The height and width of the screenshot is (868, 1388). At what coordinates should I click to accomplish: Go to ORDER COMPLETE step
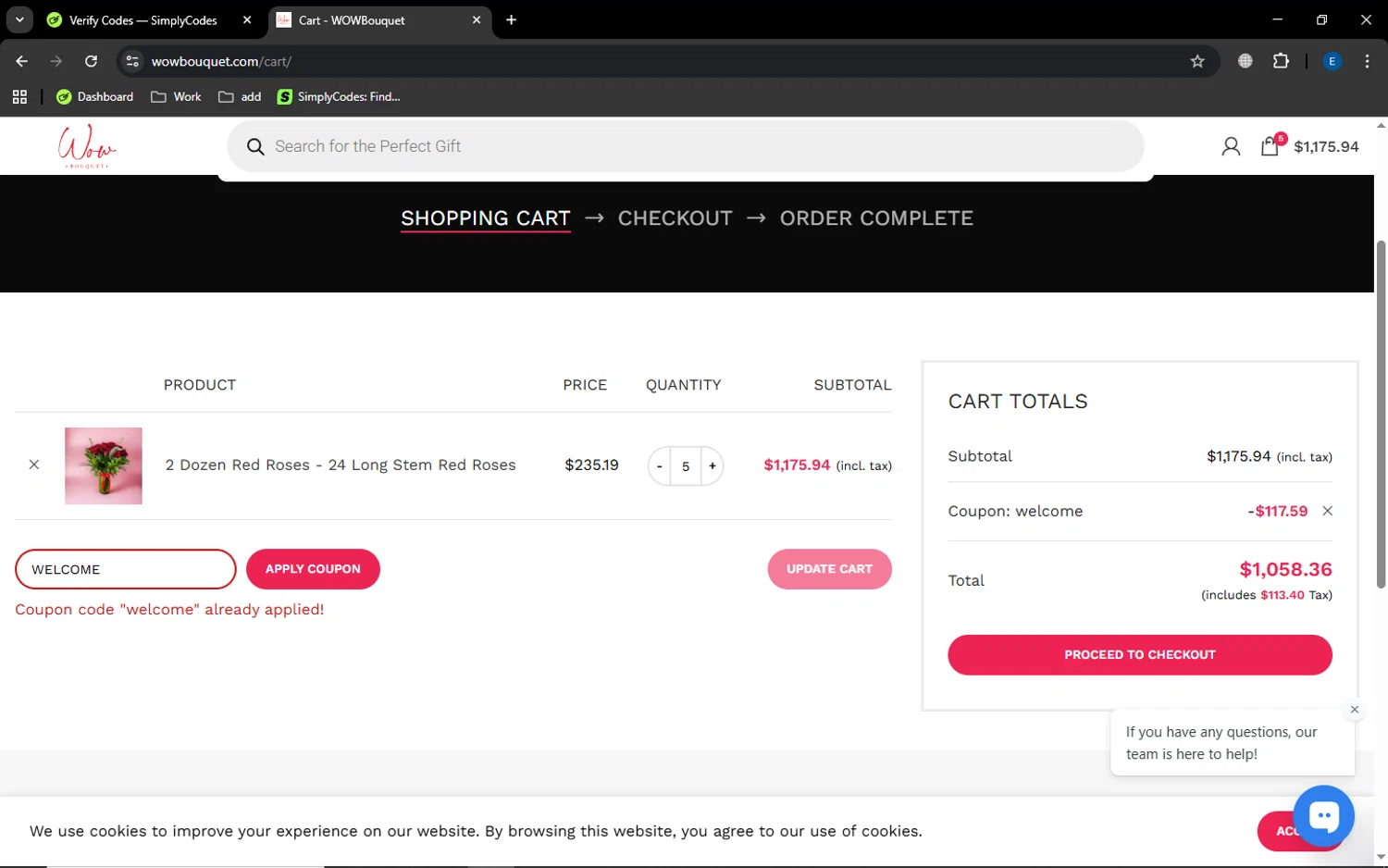[876, 218]
